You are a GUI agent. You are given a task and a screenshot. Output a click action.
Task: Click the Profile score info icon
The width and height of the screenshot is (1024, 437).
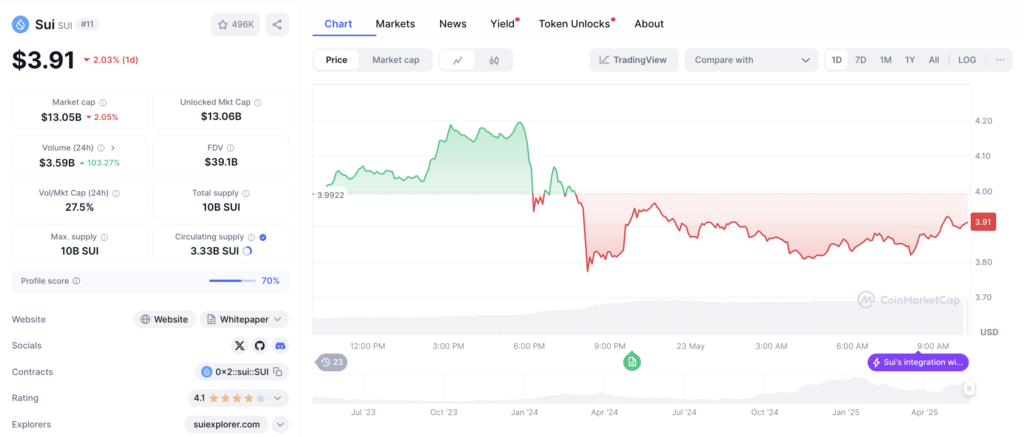76,281
